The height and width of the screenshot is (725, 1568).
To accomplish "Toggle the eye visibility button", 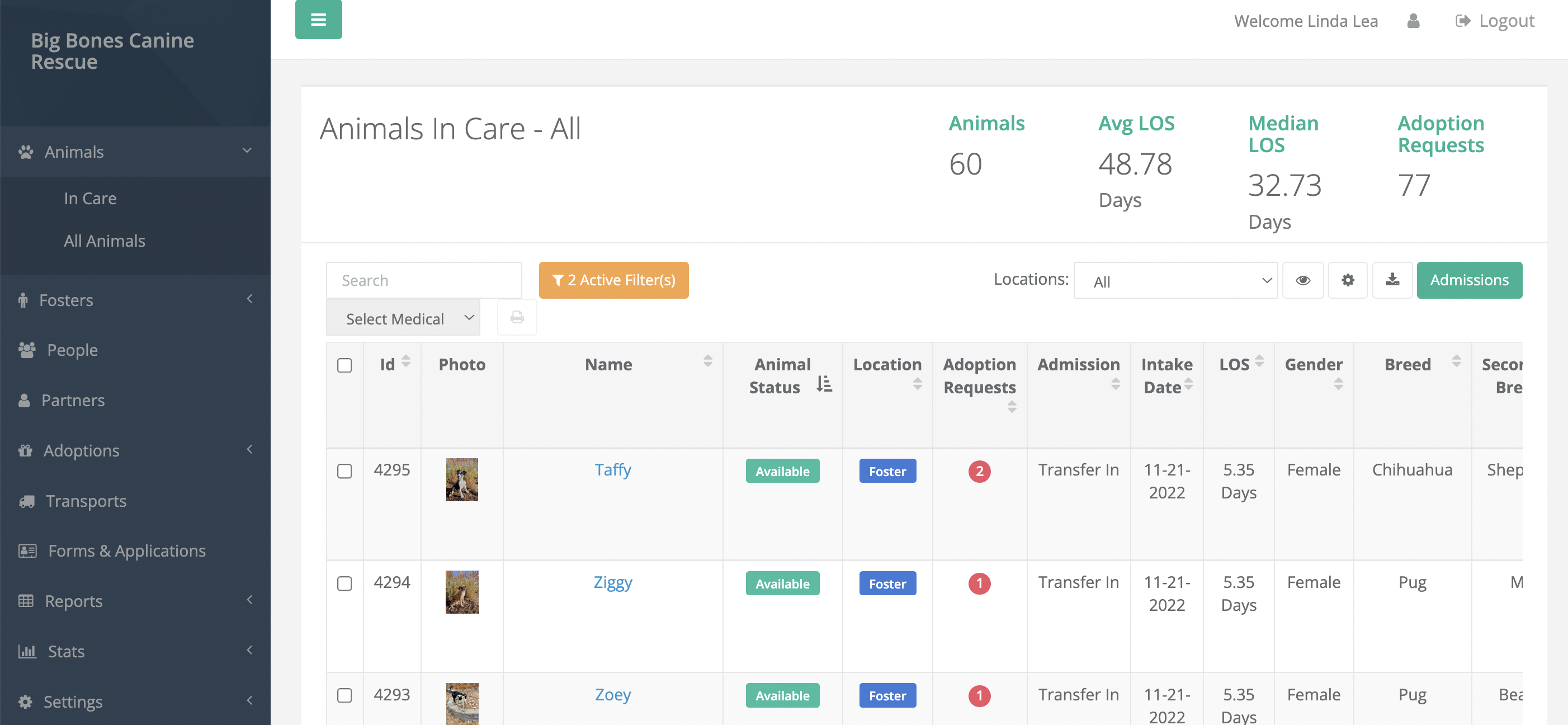I will (x=1302, y=280).
